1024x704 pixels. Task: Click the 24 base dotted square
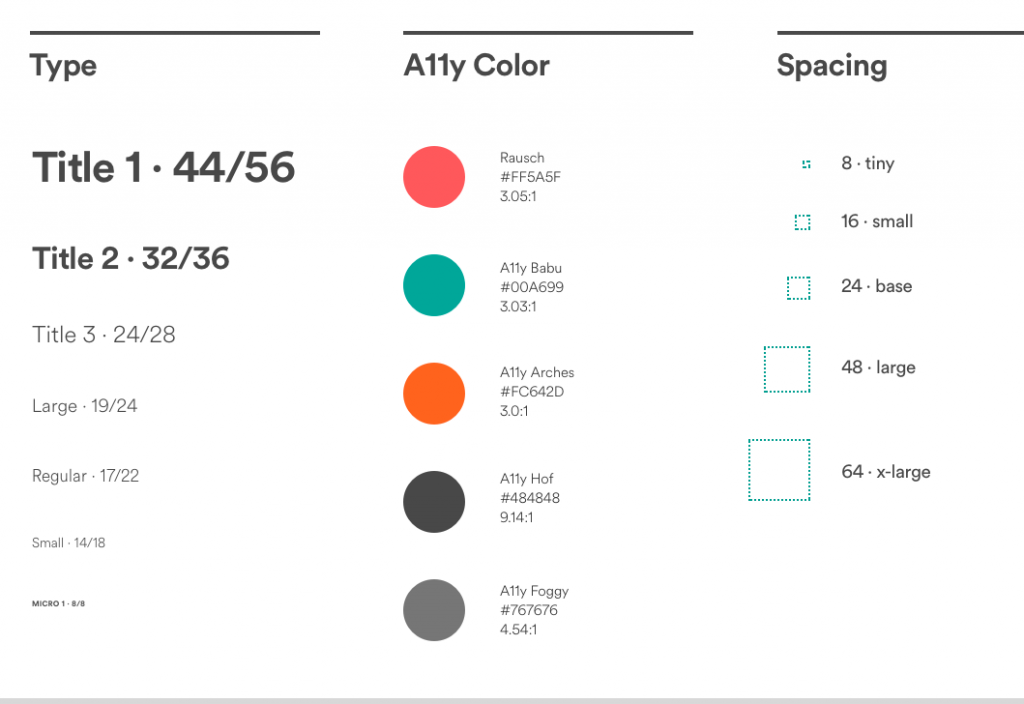(799, 288)
